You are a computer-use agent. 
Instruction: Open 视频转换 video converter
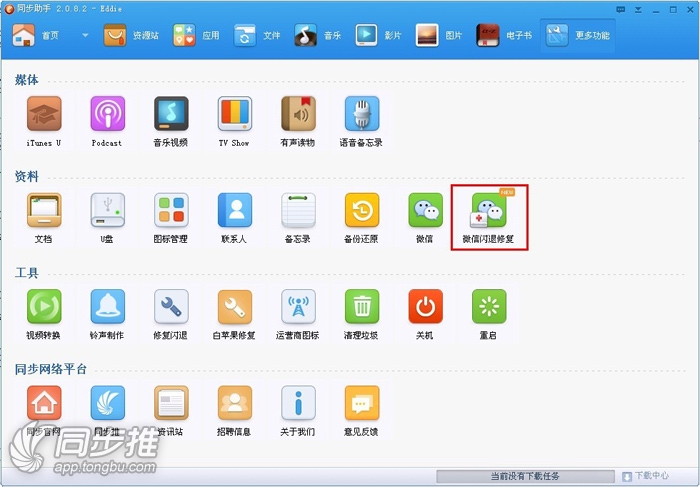44,307
